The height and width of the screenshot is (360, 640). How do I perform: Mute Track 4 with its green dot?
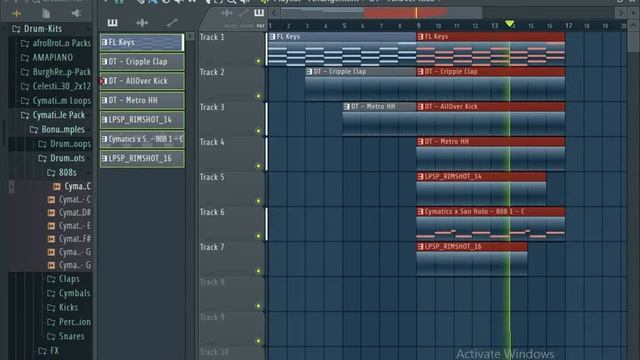[258, 166]
